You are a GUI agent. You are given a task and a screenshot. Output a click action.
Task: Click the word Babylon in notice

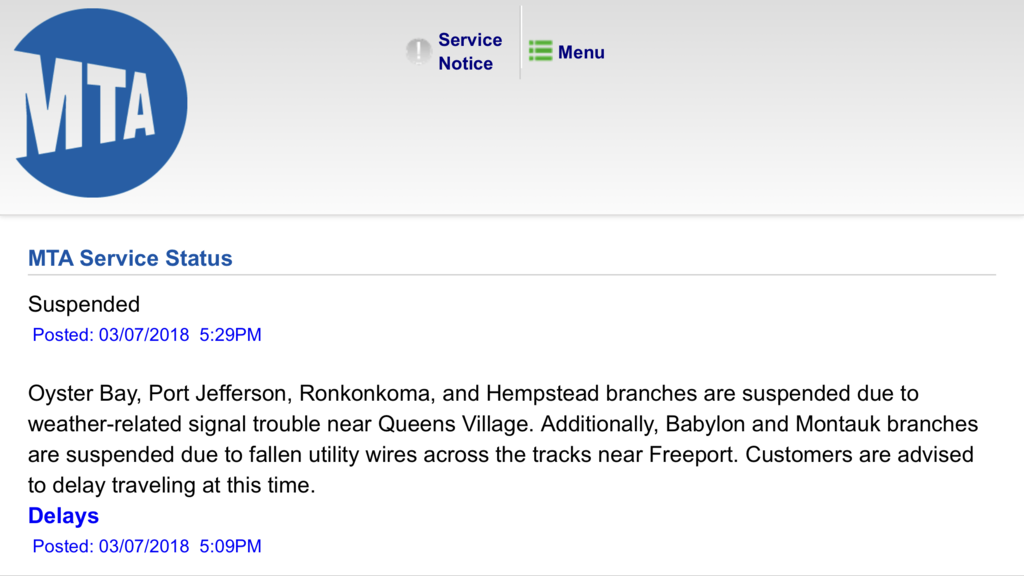click(702, 424)
